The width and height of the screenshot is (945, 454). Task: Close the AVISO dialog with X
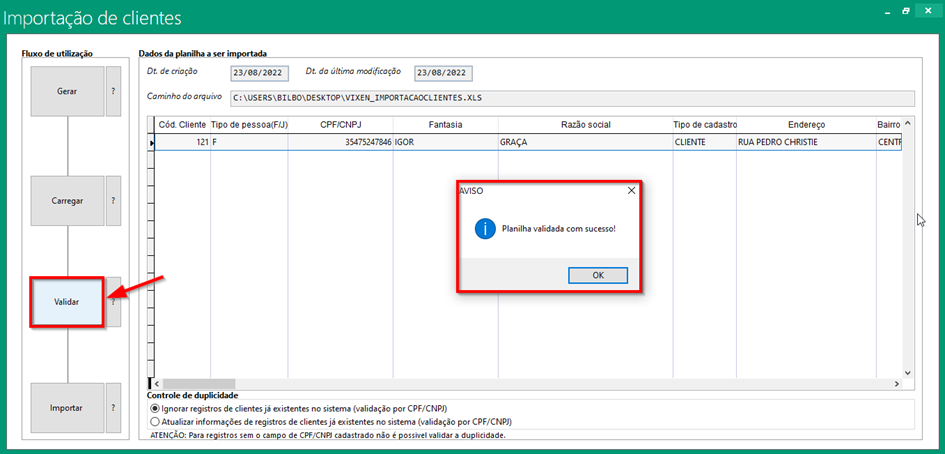(x=631, y=190)
